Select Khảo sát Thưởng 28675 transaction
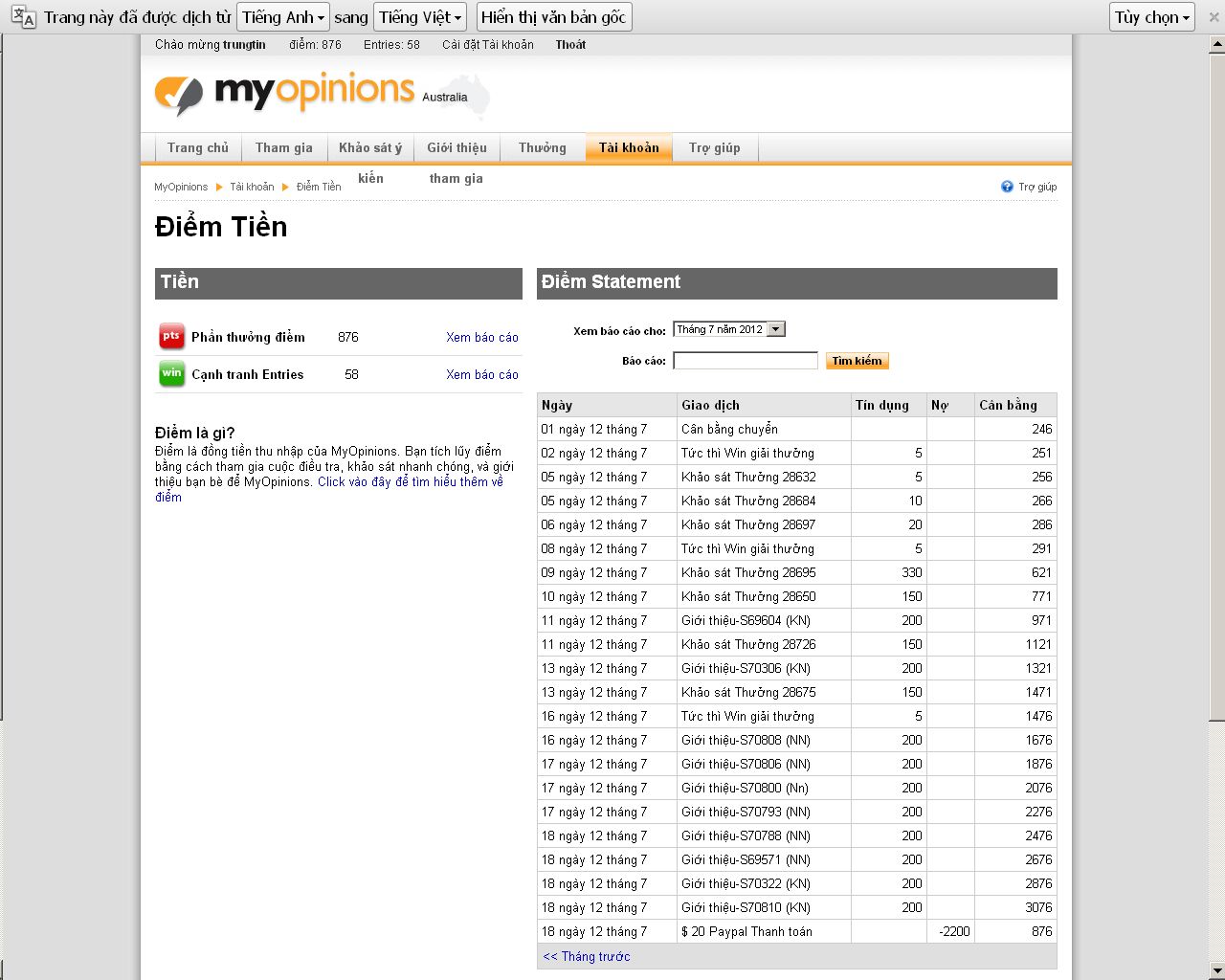The image size is (1225, 980). pyautogui.click(x=797, y=692)
